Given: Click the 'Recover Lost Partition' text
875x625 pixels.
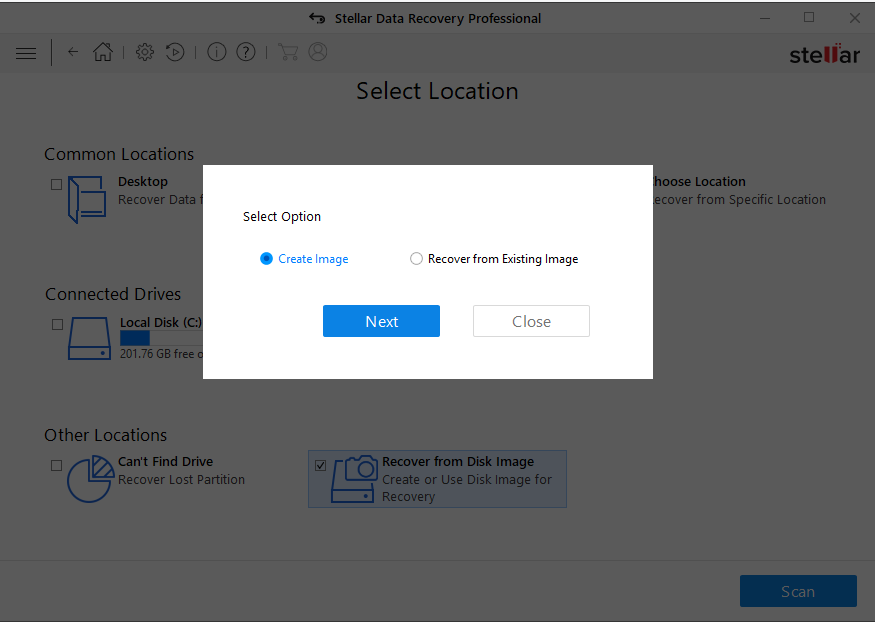Looking at the screenshot, I should pyautogui.click(x=181, y=479).
